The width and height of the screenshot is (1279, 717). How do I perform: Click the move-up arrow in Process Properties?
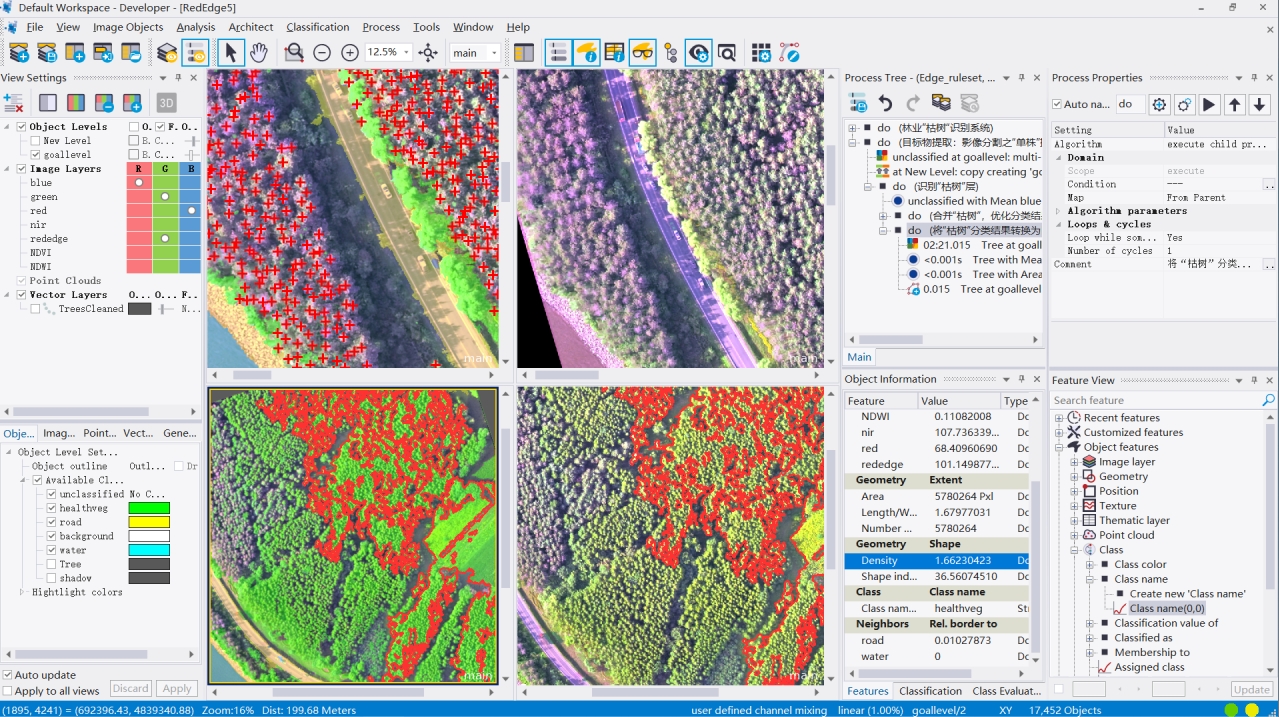(x=1235, y=104)
